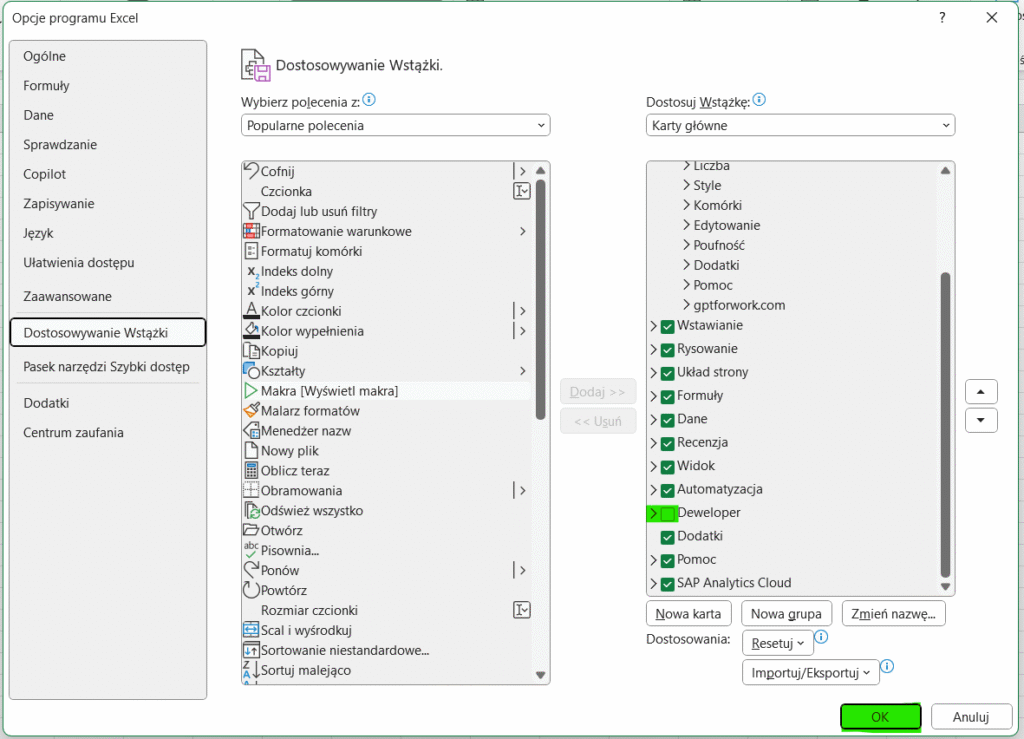
Task: Select the Formatowanie warunkowe icon
Action: 251,231
